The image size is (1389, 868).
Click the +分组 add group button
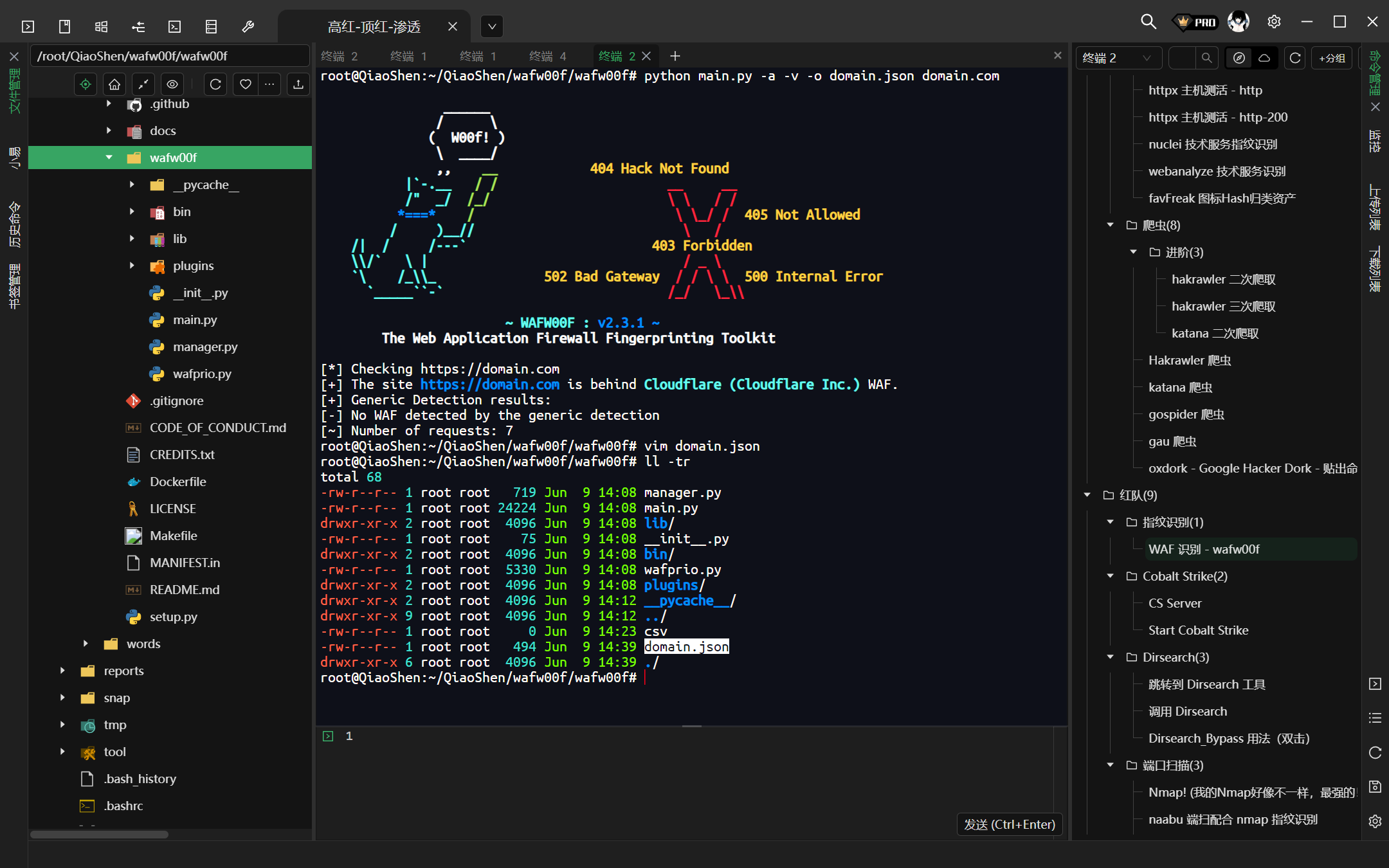pyautogui.click(x=1332, y=58)
